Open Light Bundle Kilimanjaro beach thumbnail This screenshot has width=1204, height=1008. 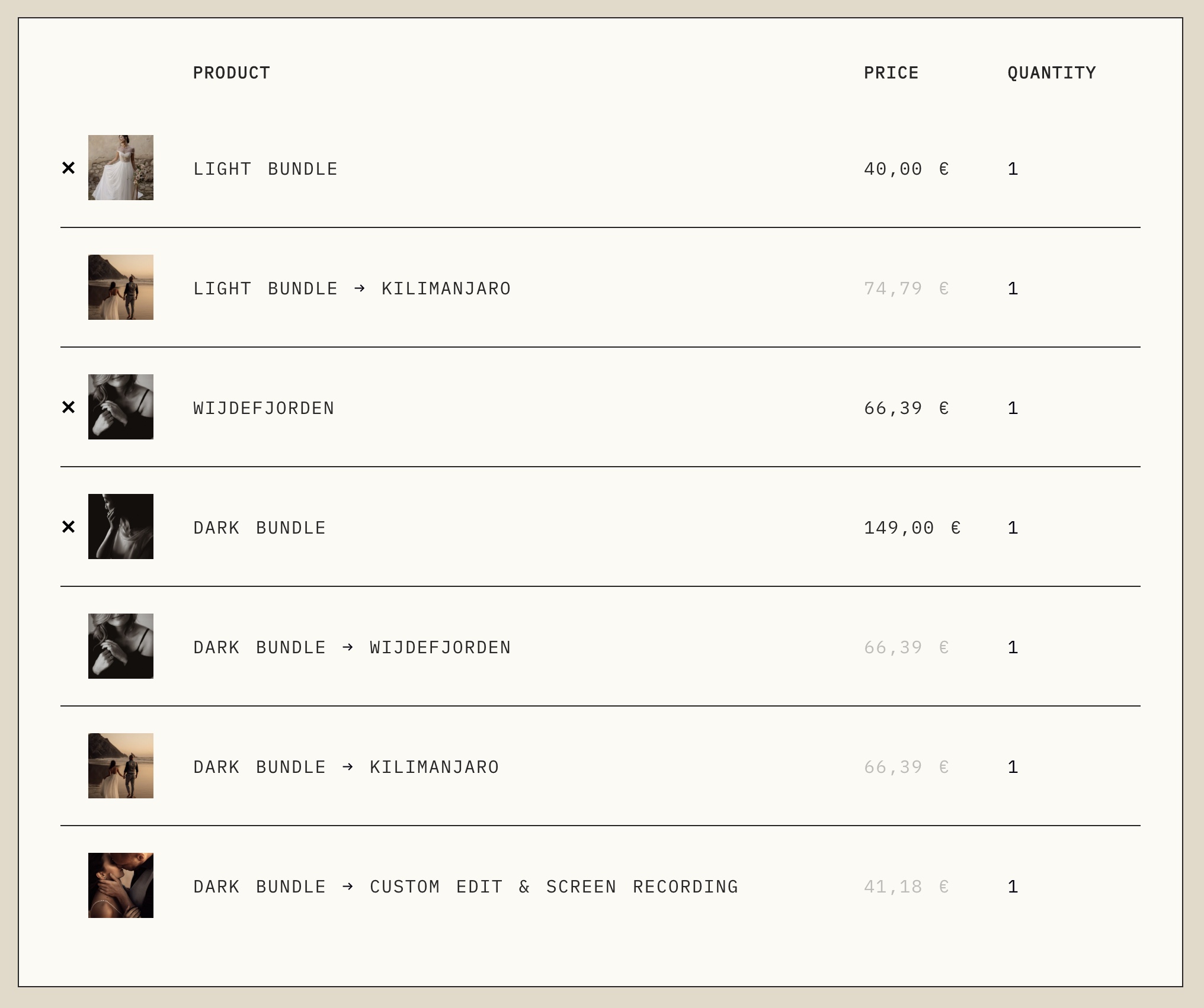tap(121, 287)
